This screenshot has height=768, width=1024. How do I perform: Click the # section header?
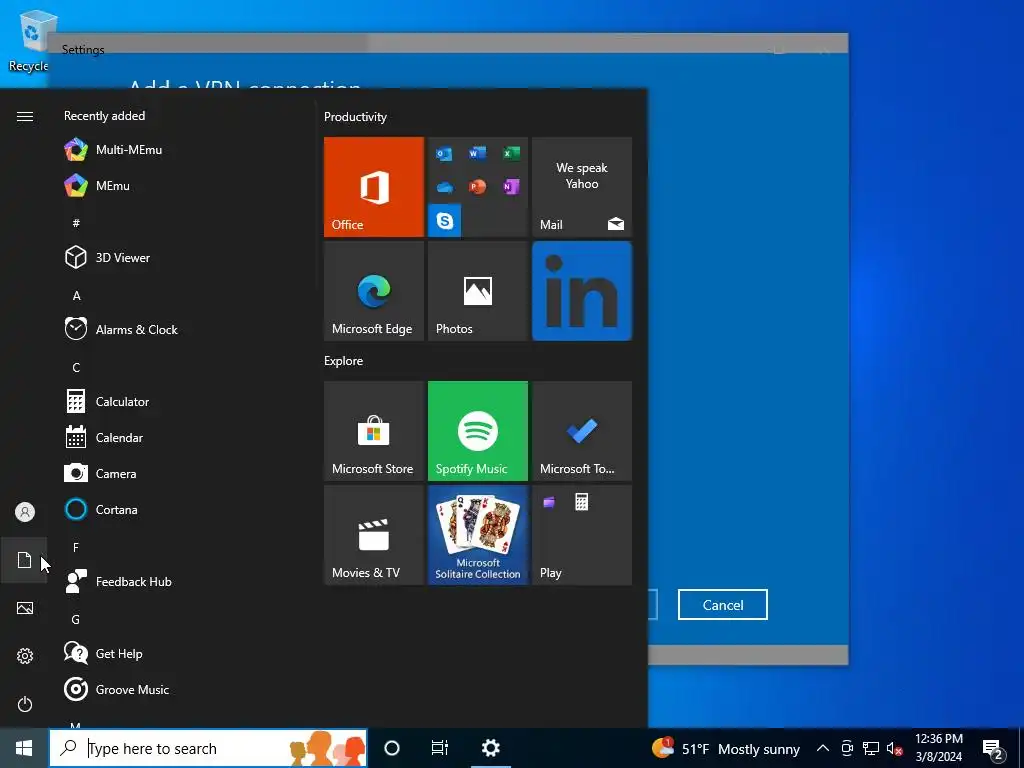[76, 223]
